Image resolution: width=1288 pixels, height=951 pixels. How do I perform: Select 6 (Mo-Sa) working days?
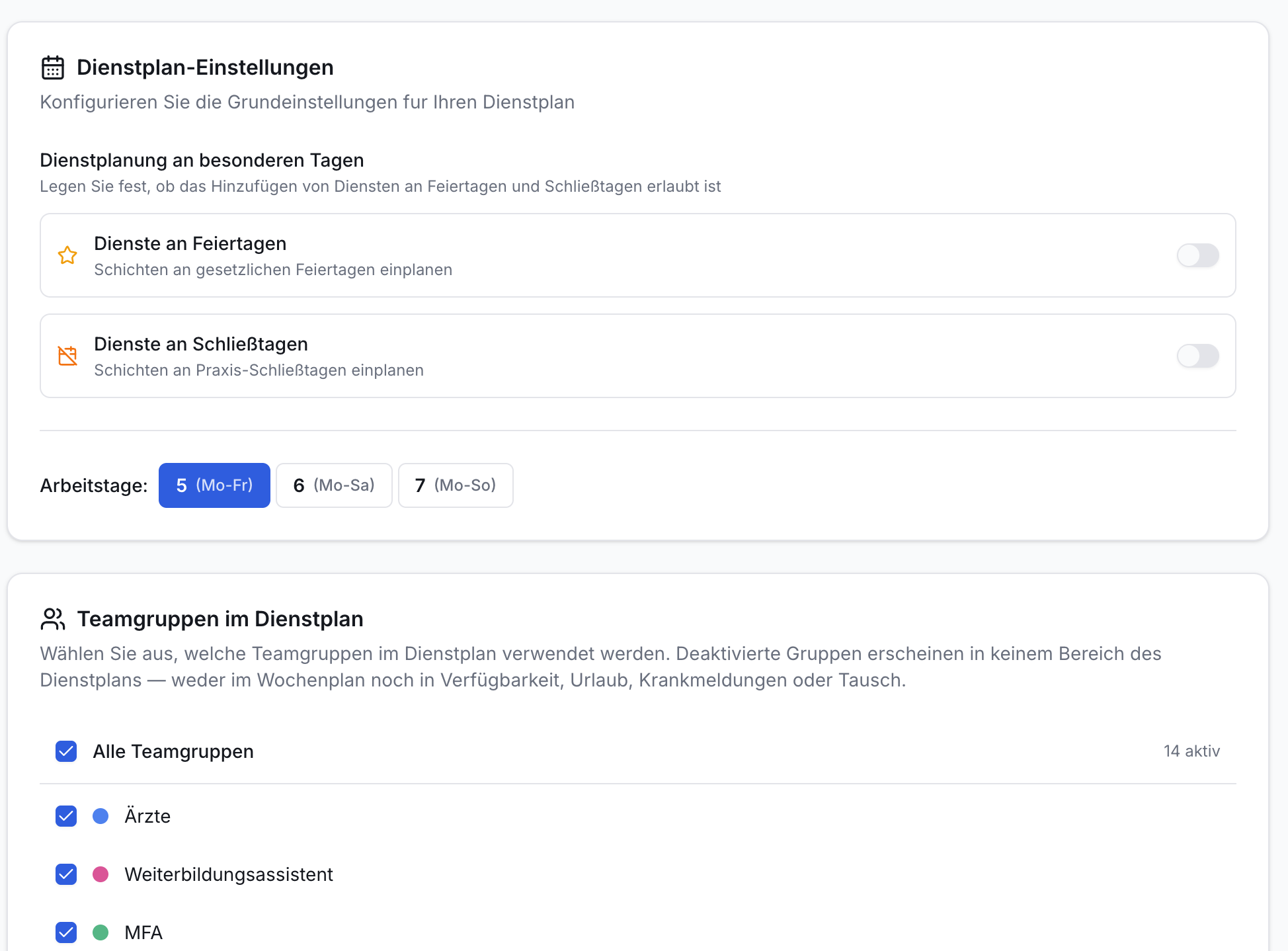pyautogui.click(x=334, y=485)
